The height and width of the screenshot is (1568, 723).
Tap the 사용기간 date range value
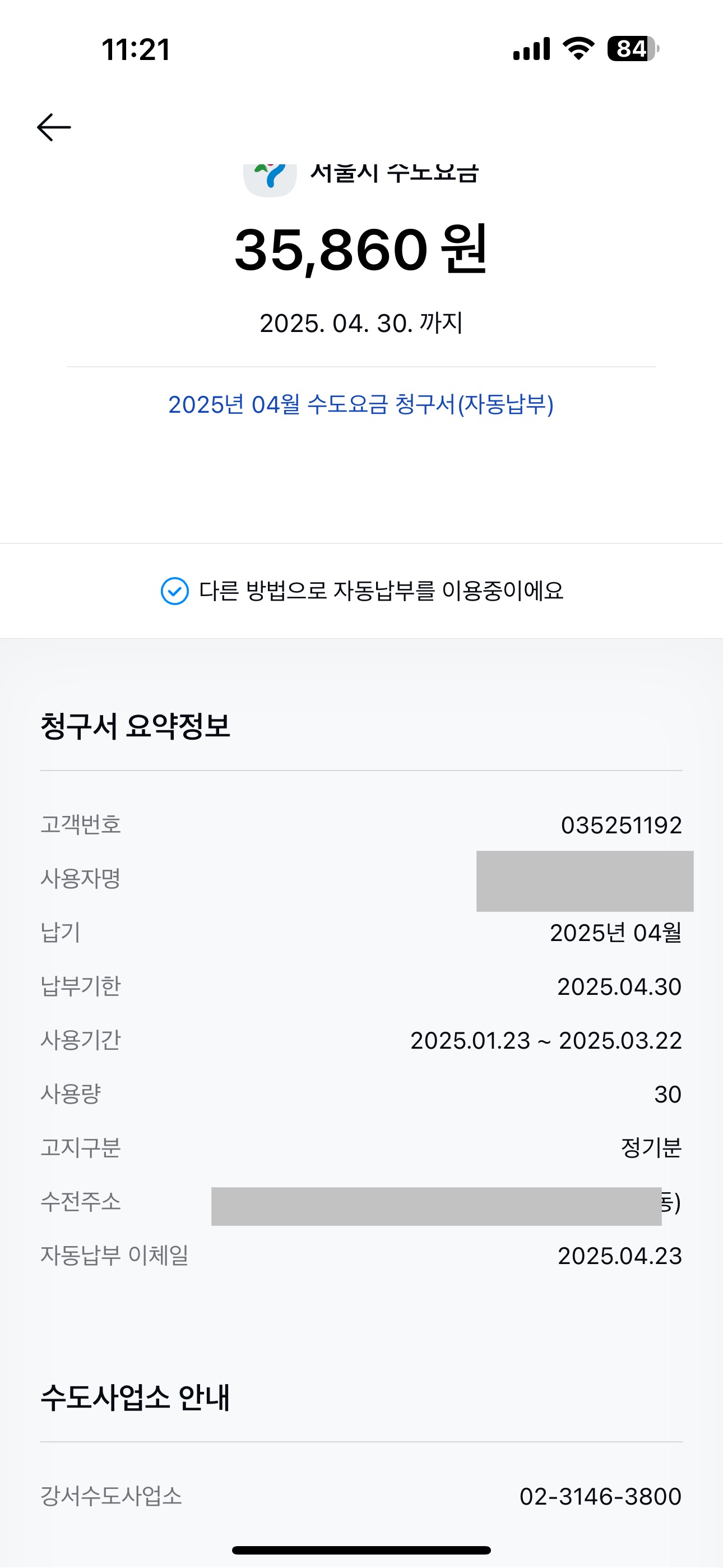pos(546,1041)
